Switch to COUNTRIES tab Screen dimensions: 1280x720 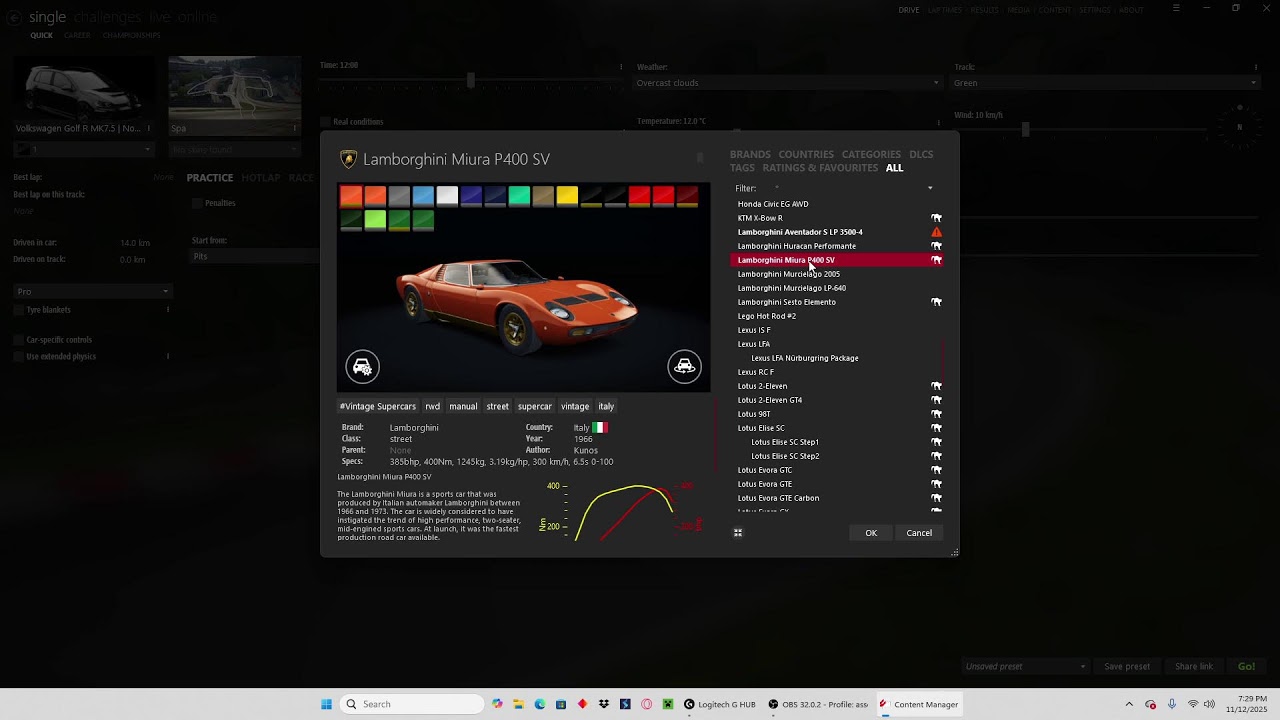tap(806, 155)
